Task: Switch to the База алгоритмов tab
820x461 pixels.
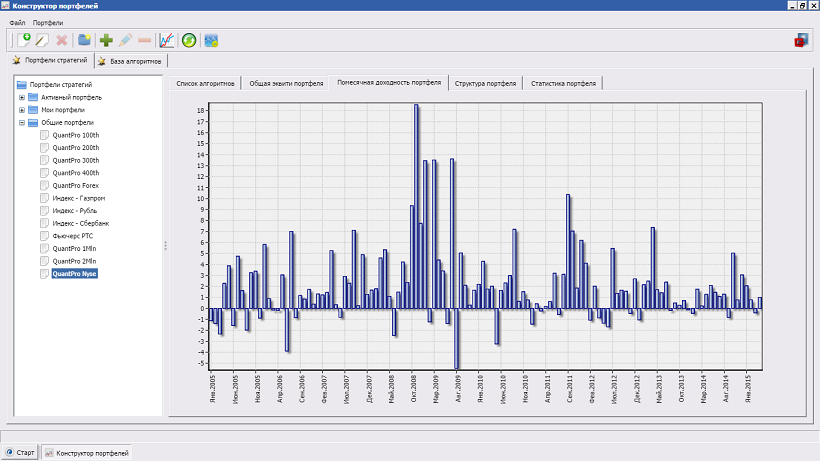Action: 130,61
